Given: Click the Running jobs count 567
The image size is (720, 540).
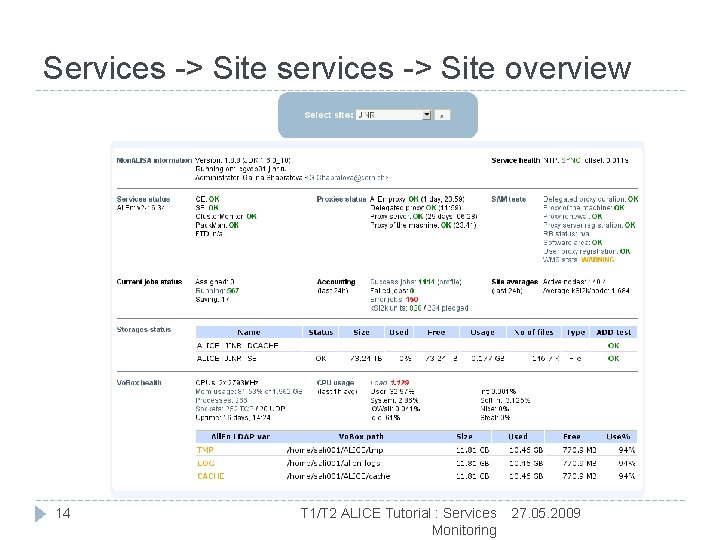Looking at the screenshot, I should click(x=233, y=291).
